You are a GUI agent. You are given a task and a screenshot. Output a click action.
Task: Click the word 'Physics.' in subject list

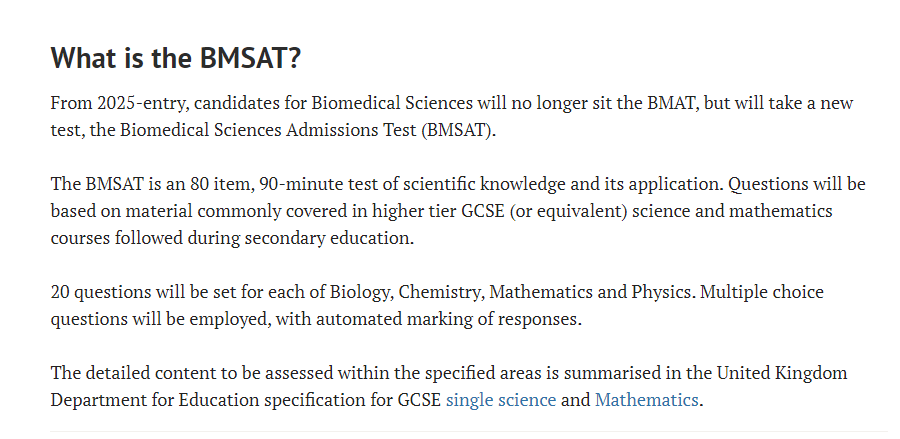point(664,292)
